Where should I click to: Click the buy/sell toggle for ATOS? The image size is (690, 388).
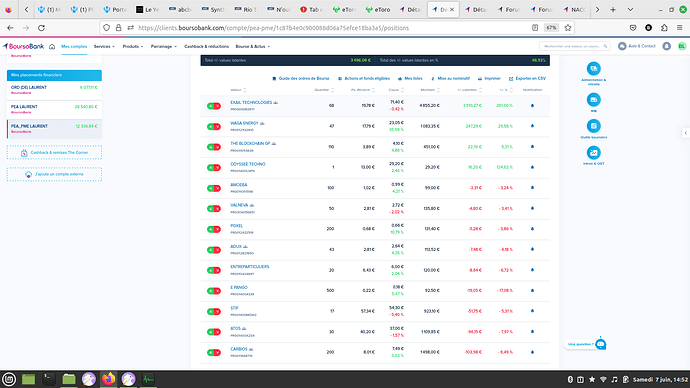click(x=214, y=332)
